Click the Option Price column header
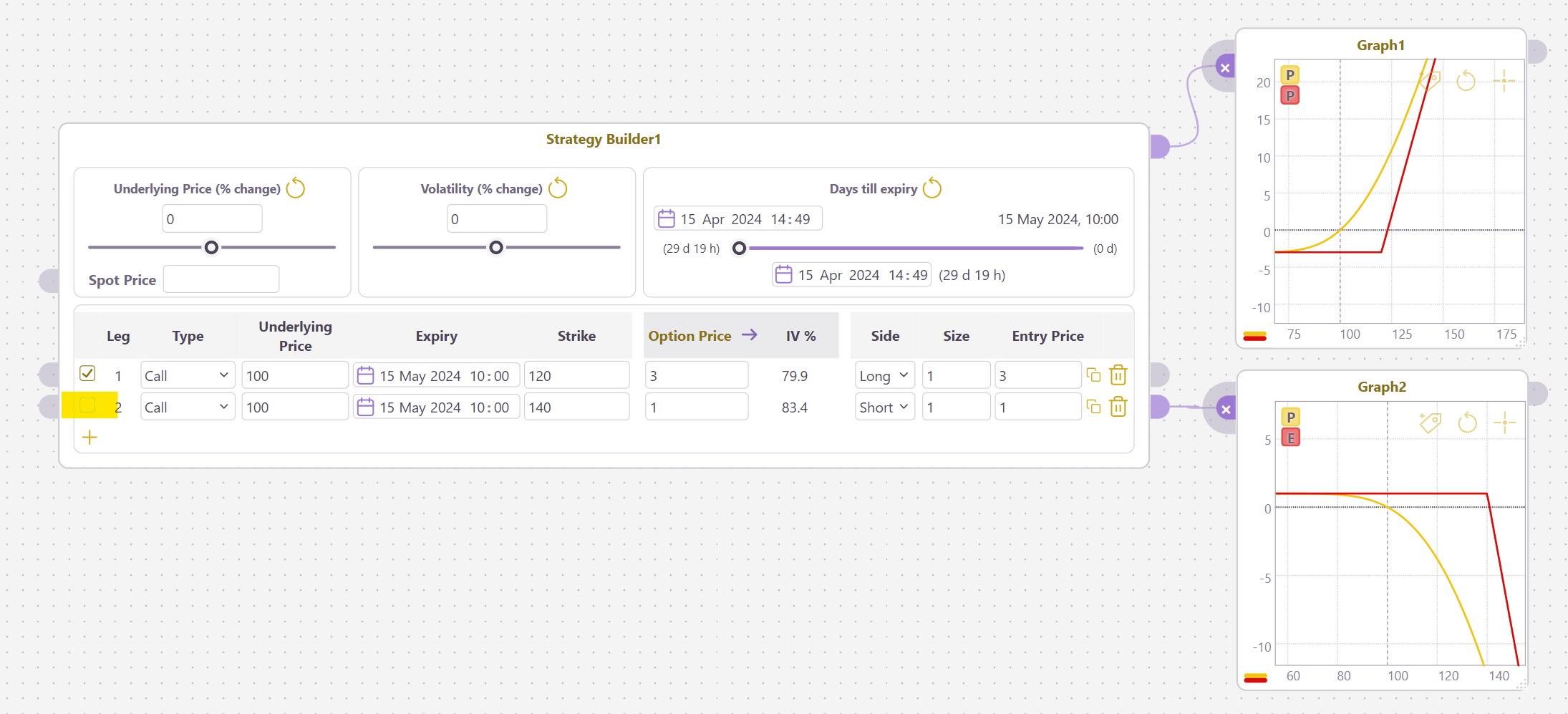 (x=689, y=336)
